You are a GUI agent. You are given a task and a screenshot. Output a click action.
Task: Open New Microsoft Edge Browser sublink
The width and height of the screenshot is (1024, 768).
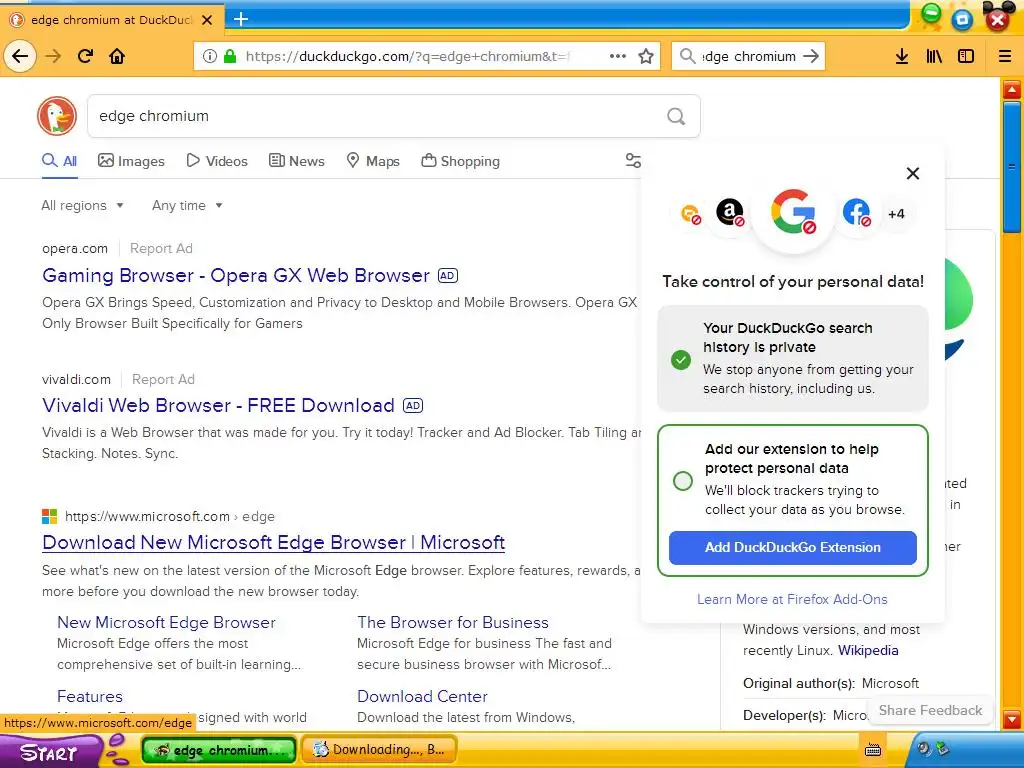pos(167,622)
